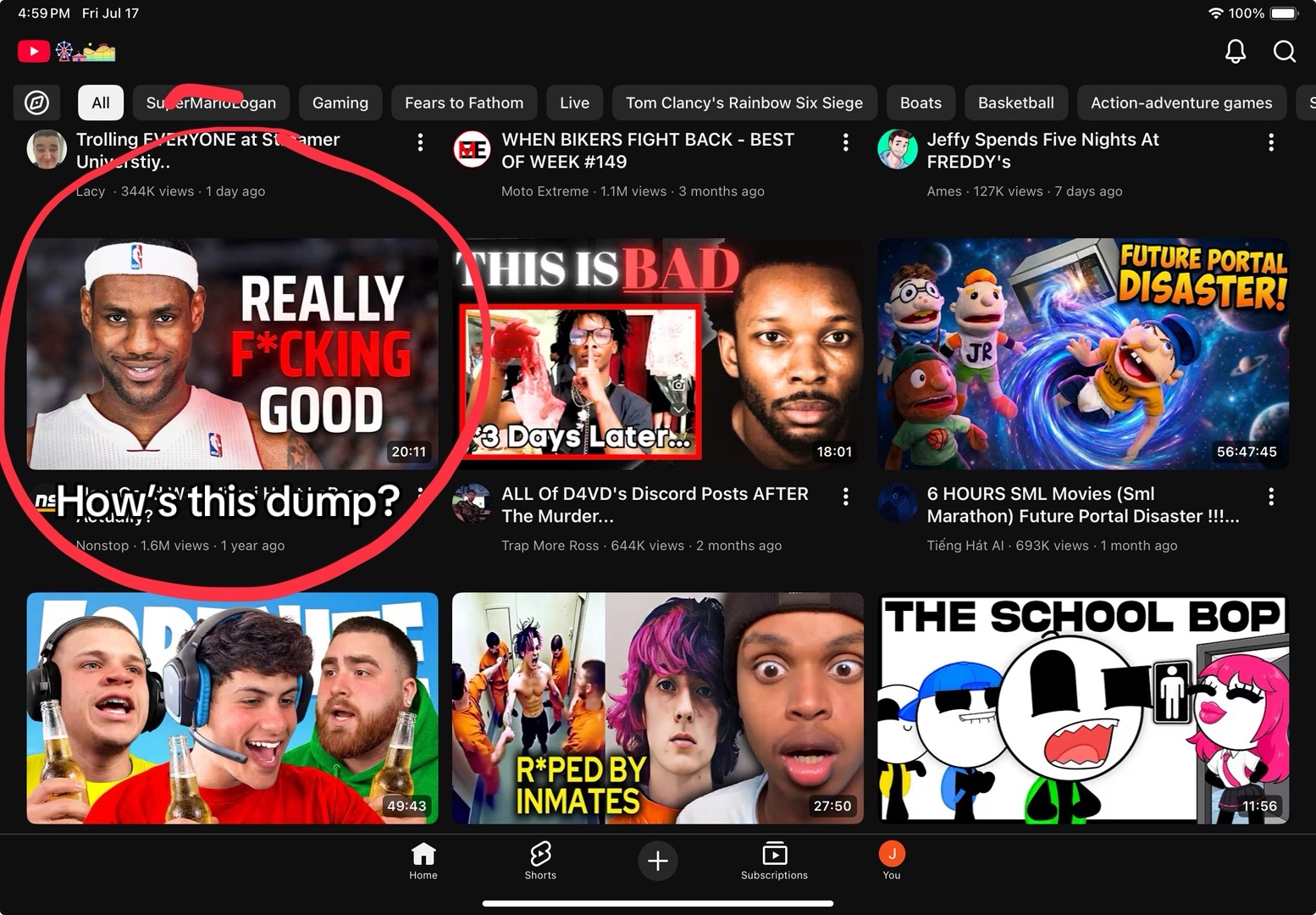The width and height of the screenshot is (1316, 915).
Task: Play the 49:43 beer bottles streamer thumbnail
Action: (233, 707)
